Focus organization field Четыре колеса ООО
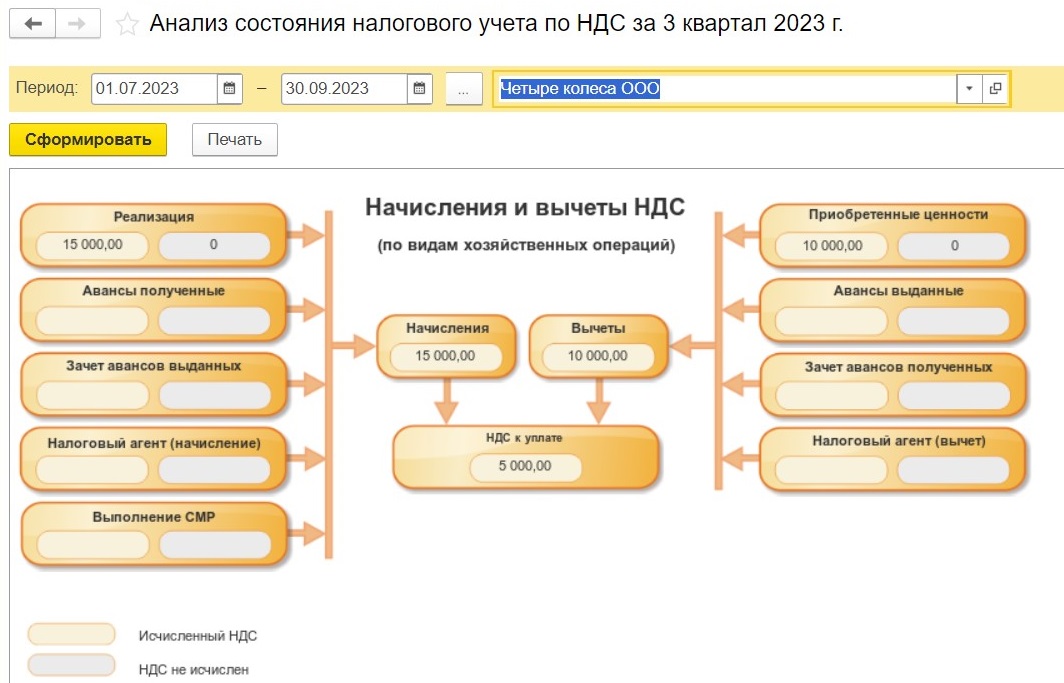The image size is (1064, 683). pyautogui.click(x=725, y=88)
